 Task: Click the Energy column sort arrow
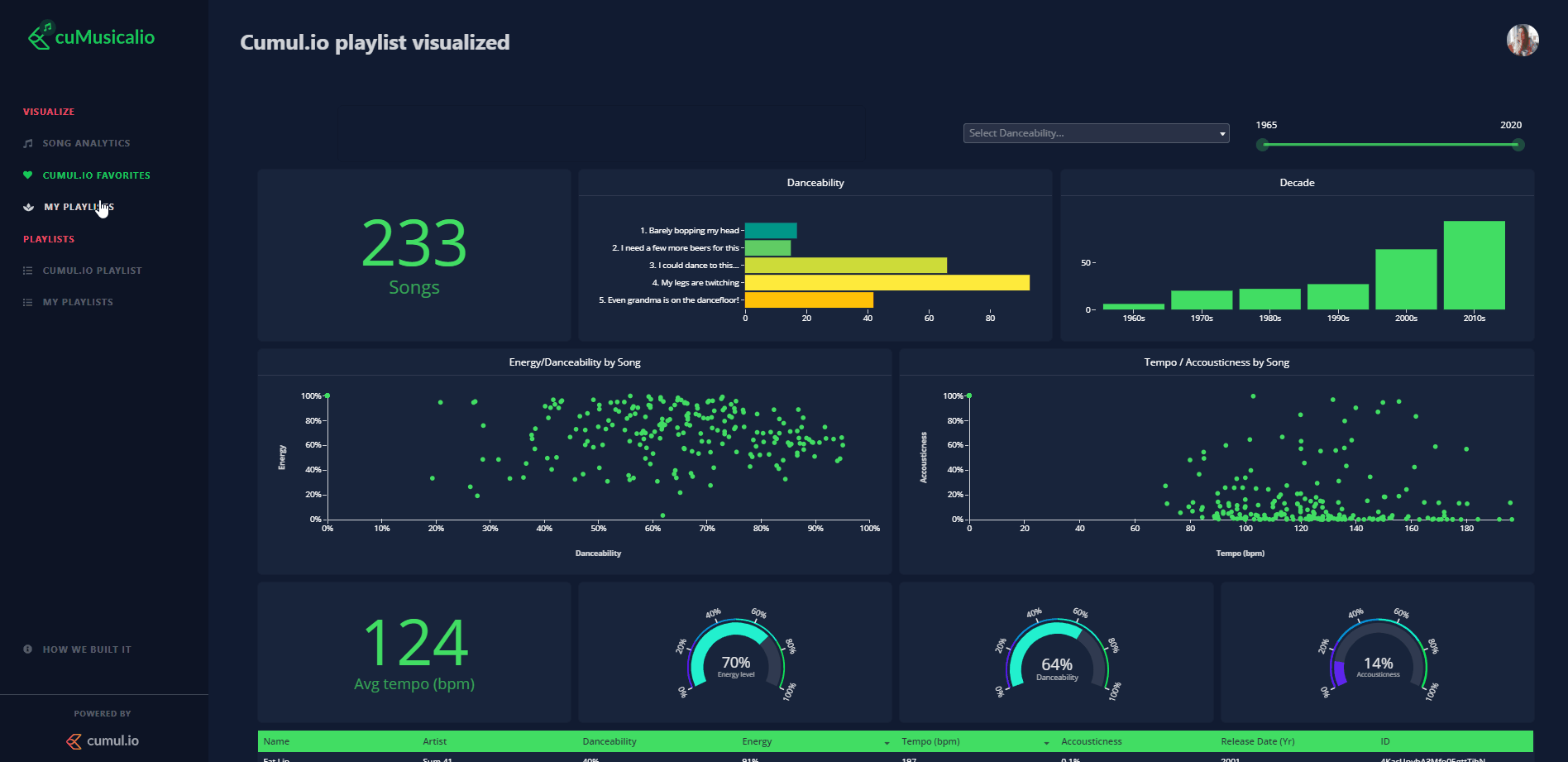pos(887,742)
